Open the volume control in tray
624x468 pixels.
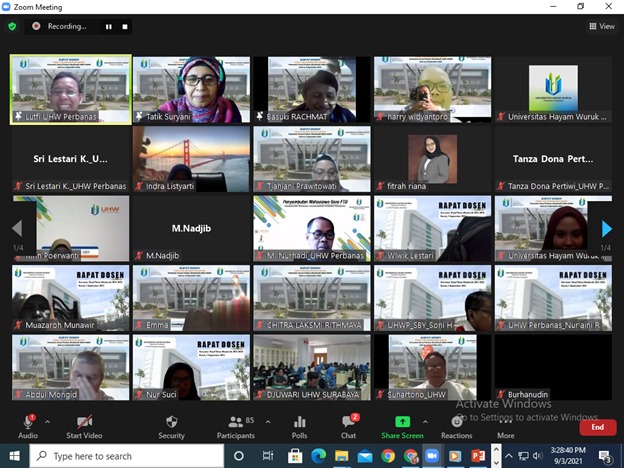(x=537, y=456)
